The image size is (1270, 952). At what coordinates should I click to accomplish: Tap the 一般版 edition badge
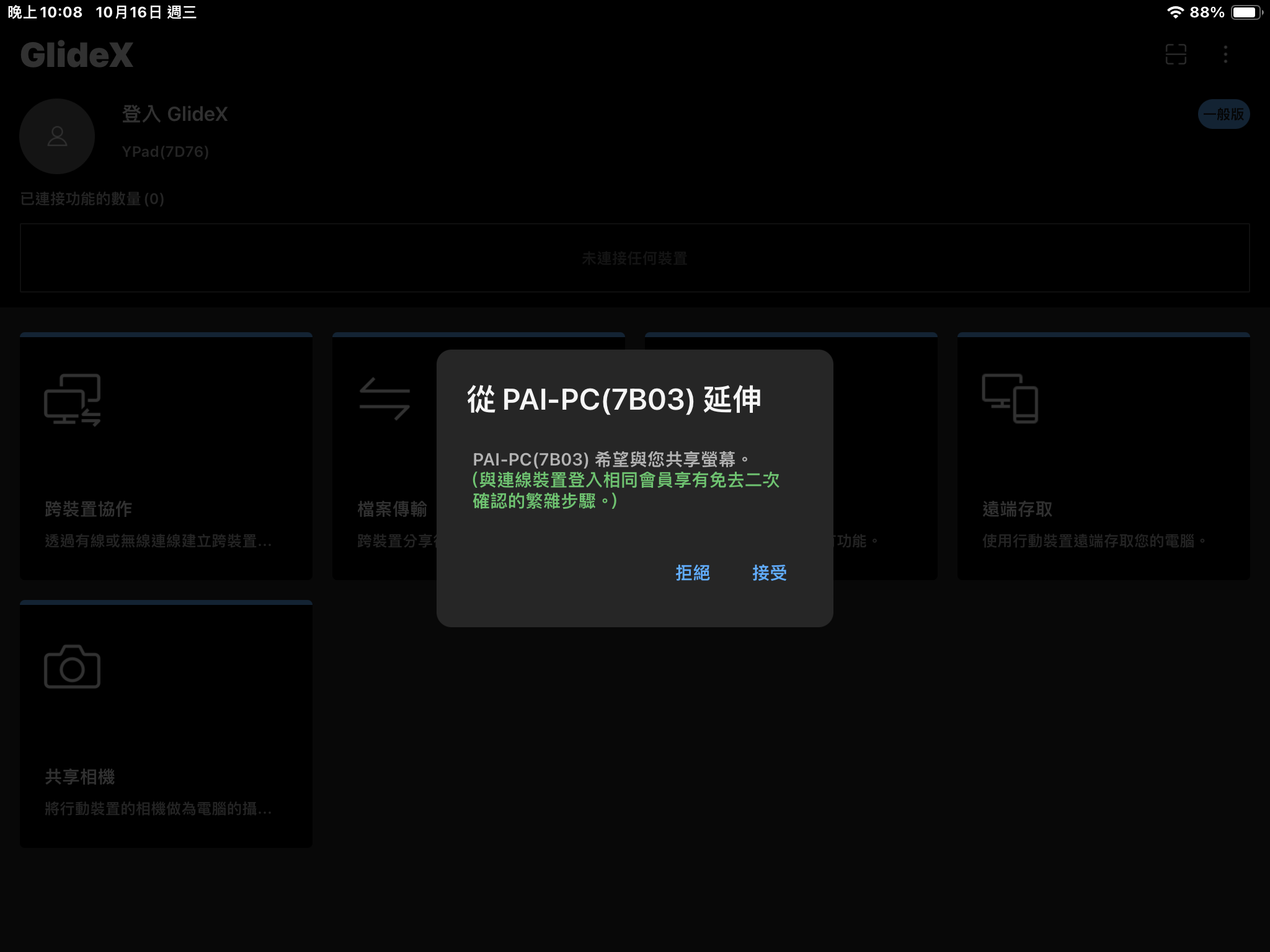pyautogui.click(x=1223, y=114)
